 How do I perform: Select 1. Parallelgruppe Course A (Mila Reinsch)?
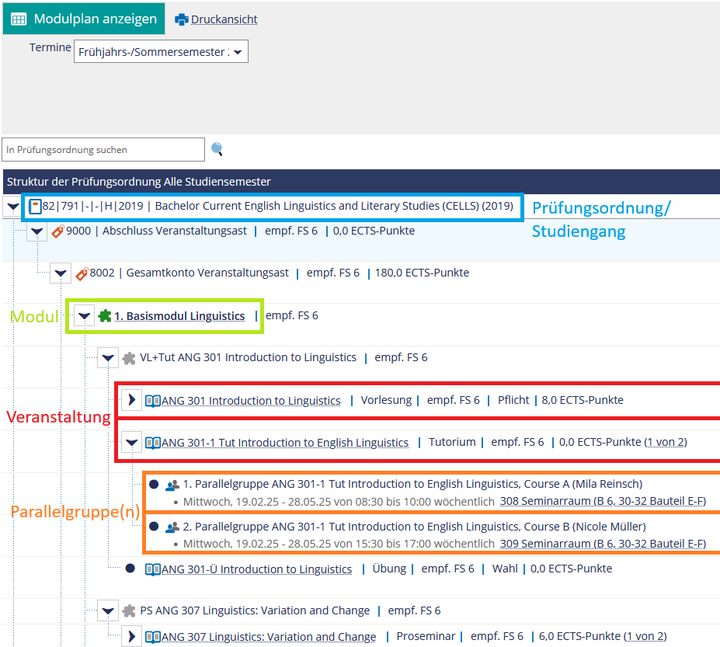point(413,484)
